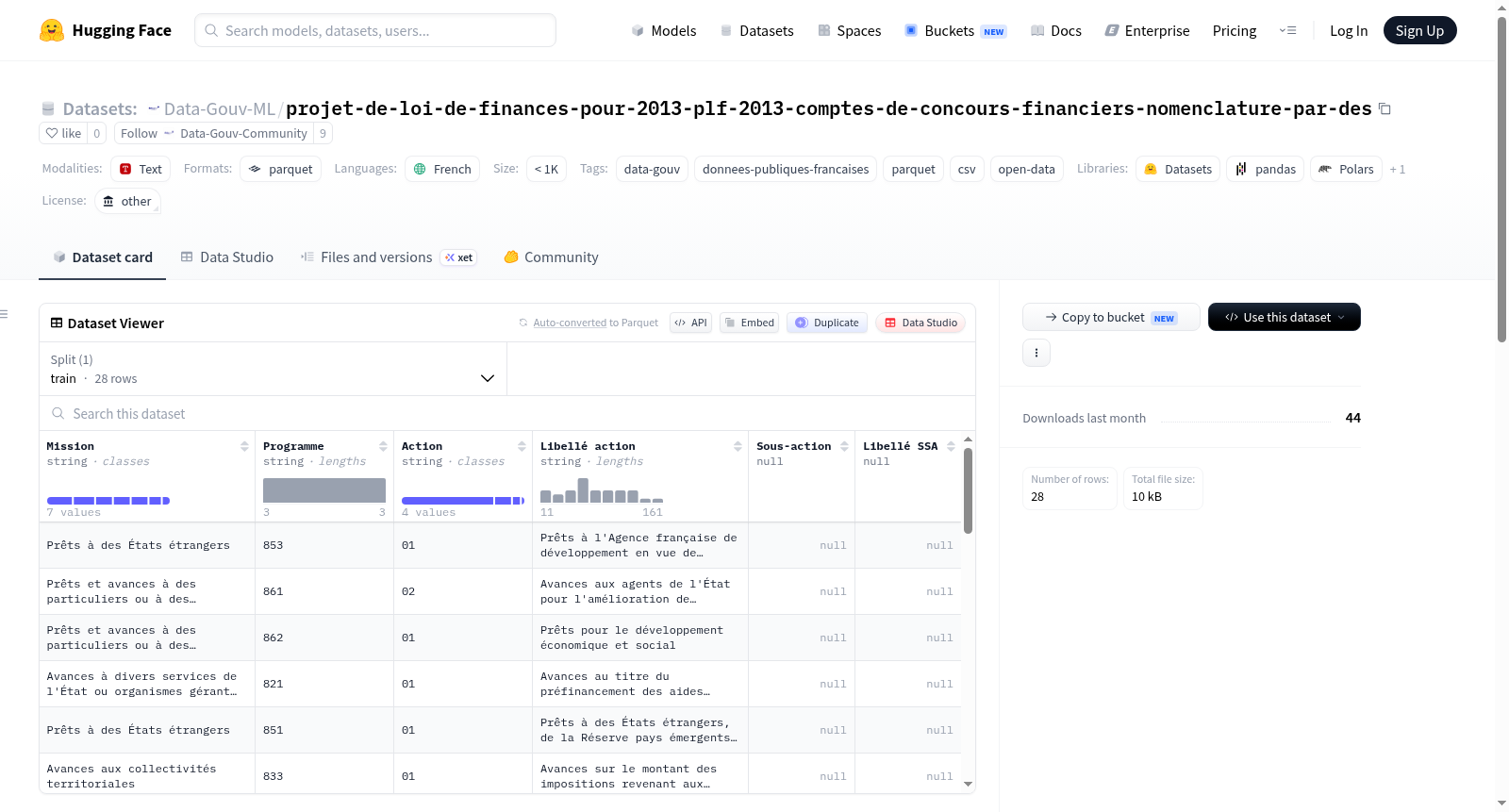This screenshot has height=812, width=1509.
Task: Open the Spaces page
Action: click(849, 30)
